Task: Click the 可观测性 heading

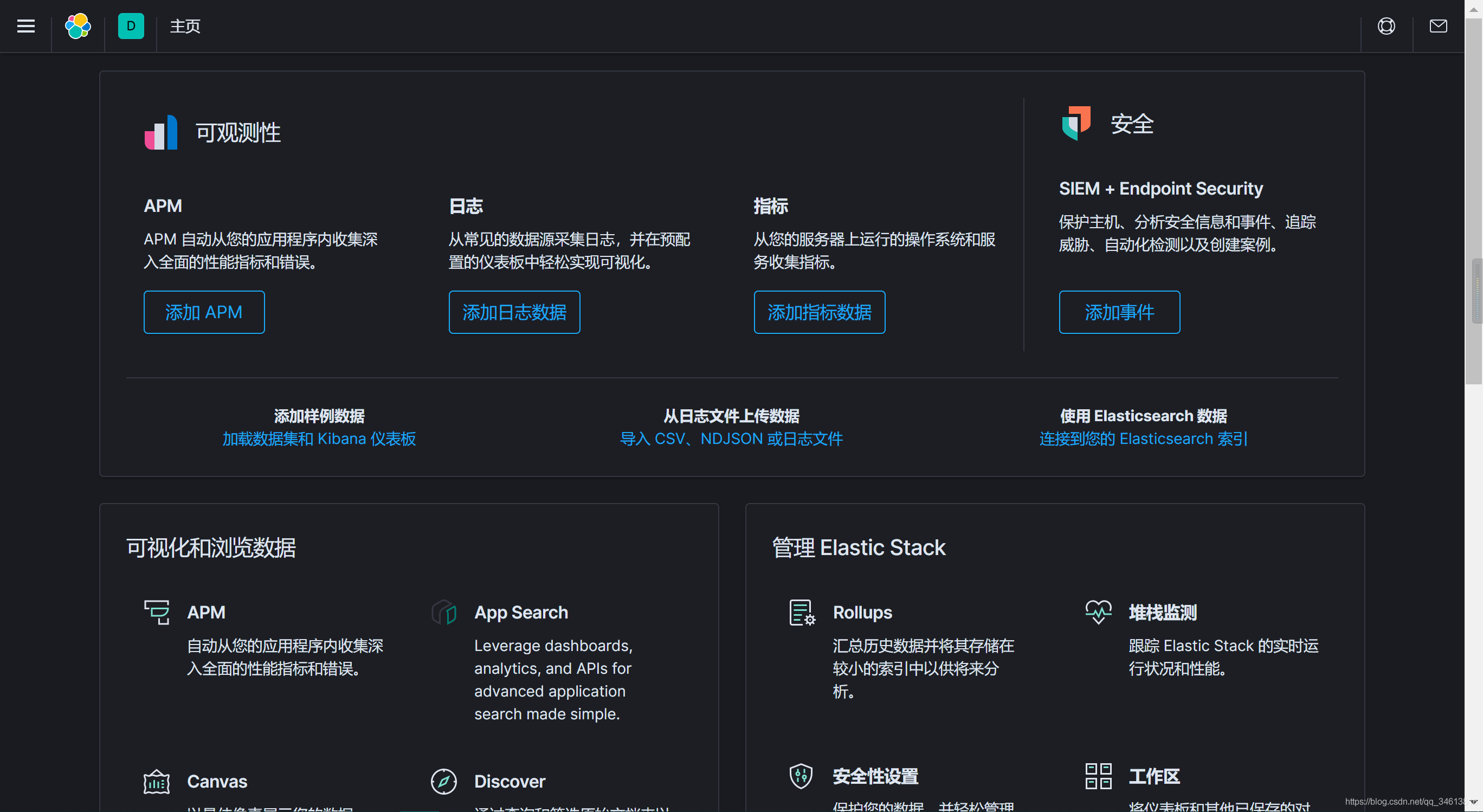Action: point(238,132)
